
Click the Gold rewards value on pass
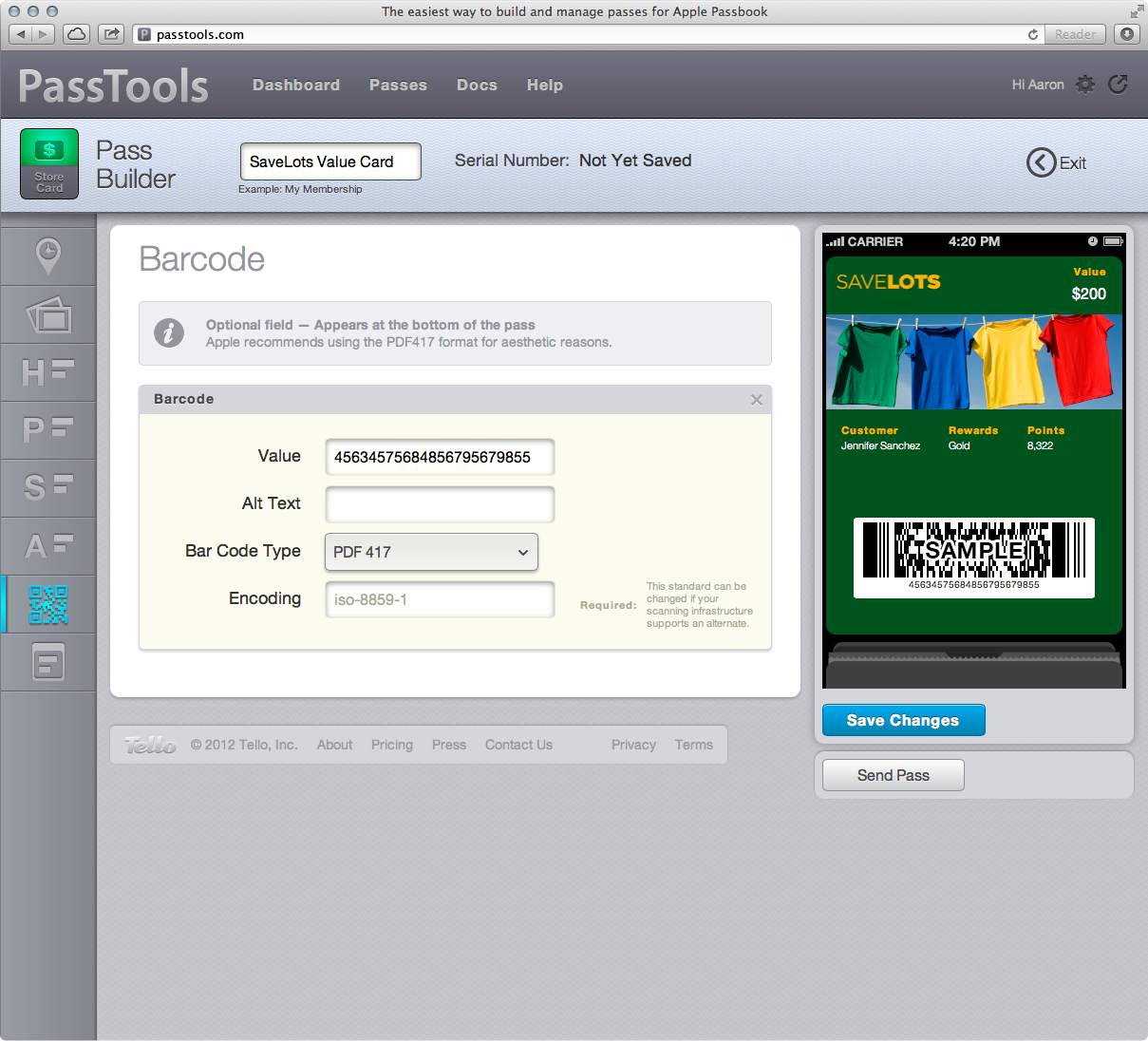pos(959,445)
